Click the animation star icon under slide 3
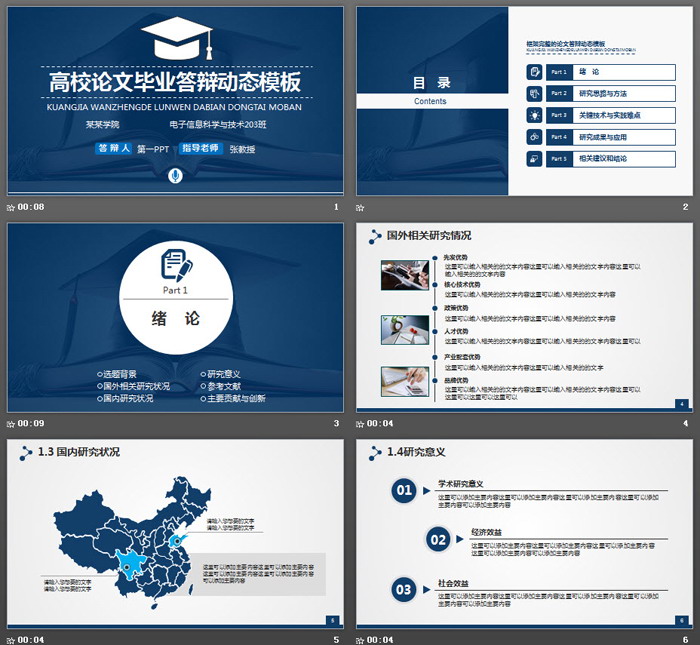This screenshot has height=645, width=700. tap(11, 424)
